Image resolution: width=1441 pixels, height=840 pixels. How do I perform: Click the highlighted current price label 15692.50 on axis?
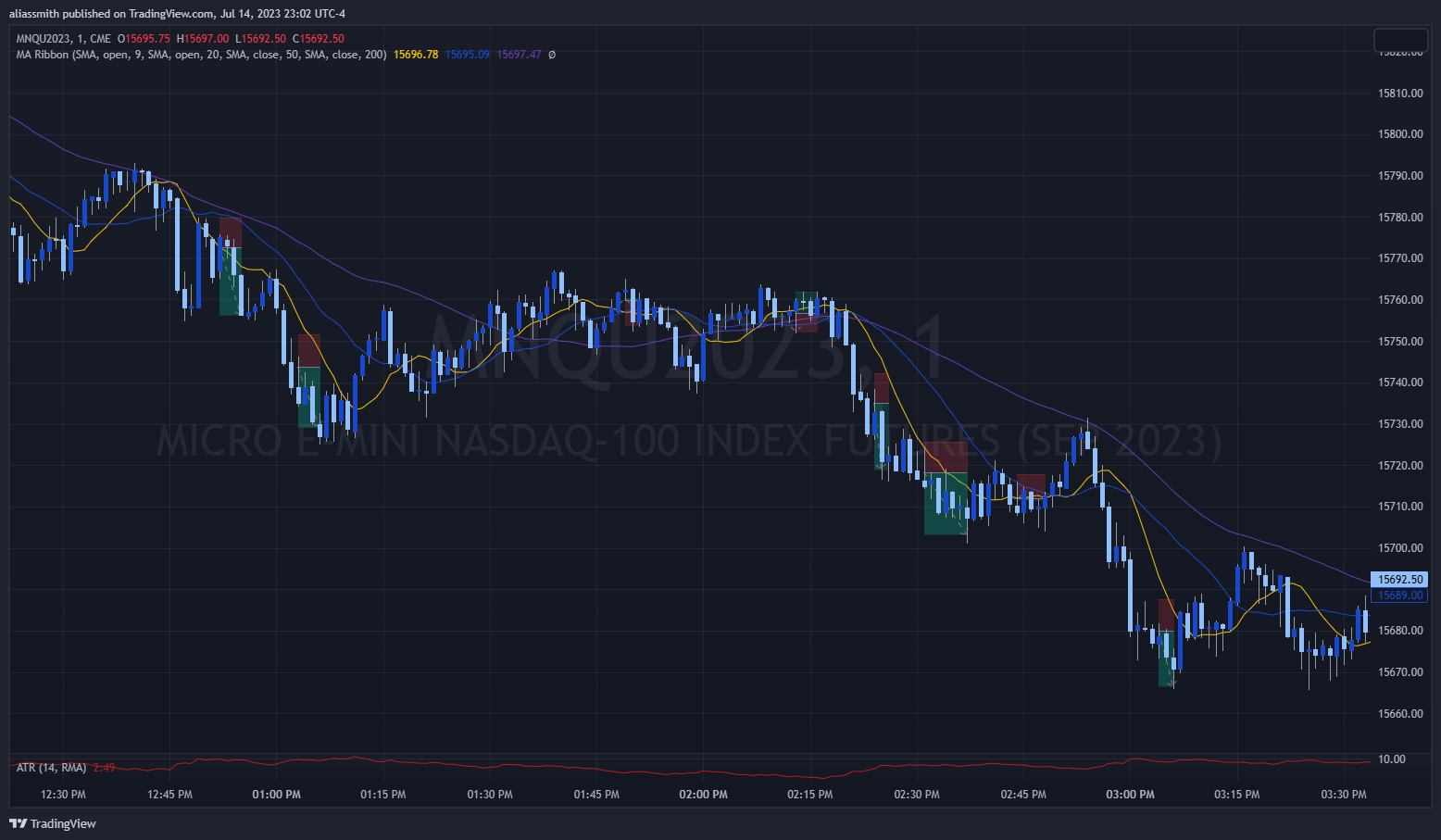(1400, 580)
